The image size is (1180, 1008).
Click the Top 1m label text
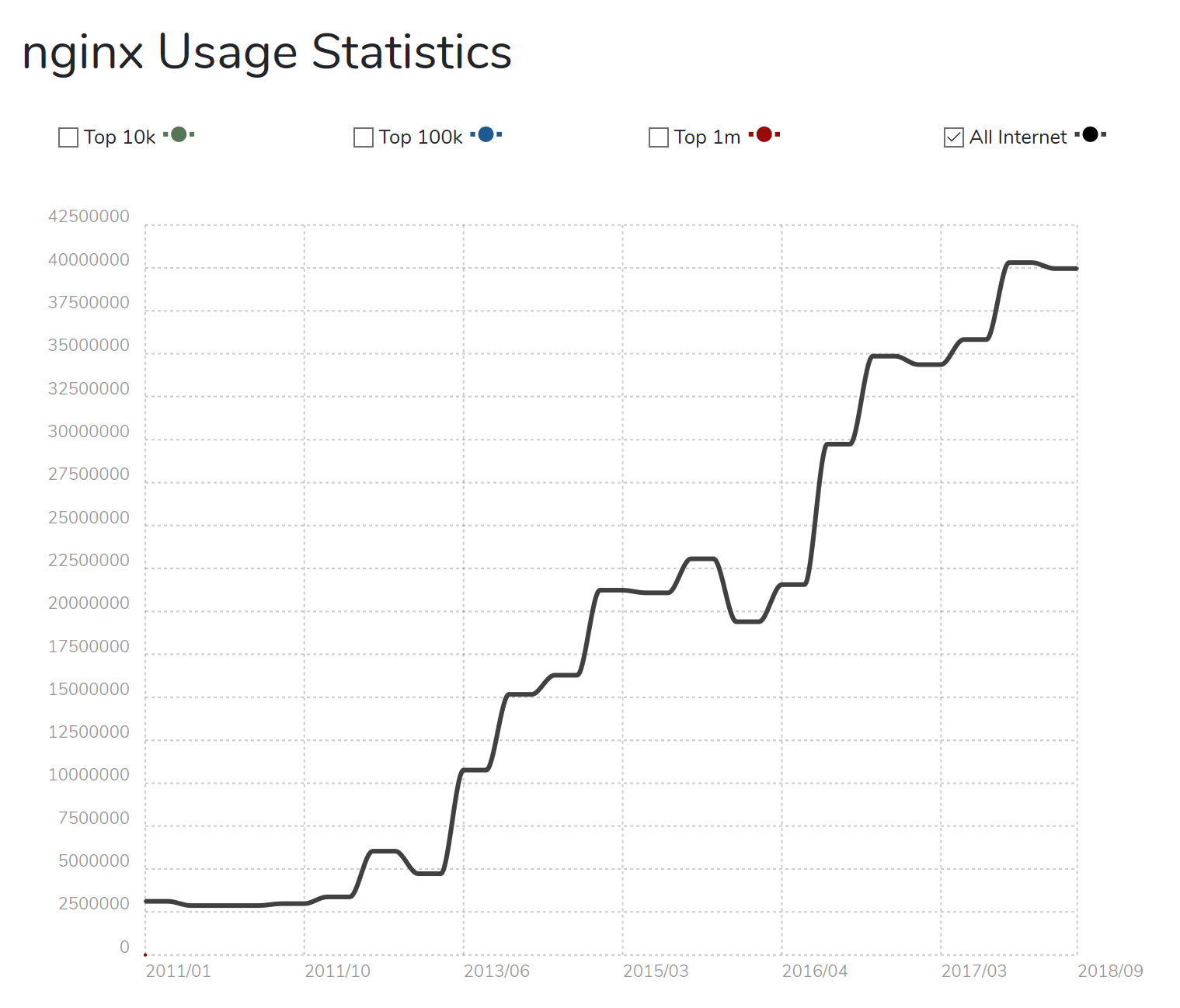[707, 137]
